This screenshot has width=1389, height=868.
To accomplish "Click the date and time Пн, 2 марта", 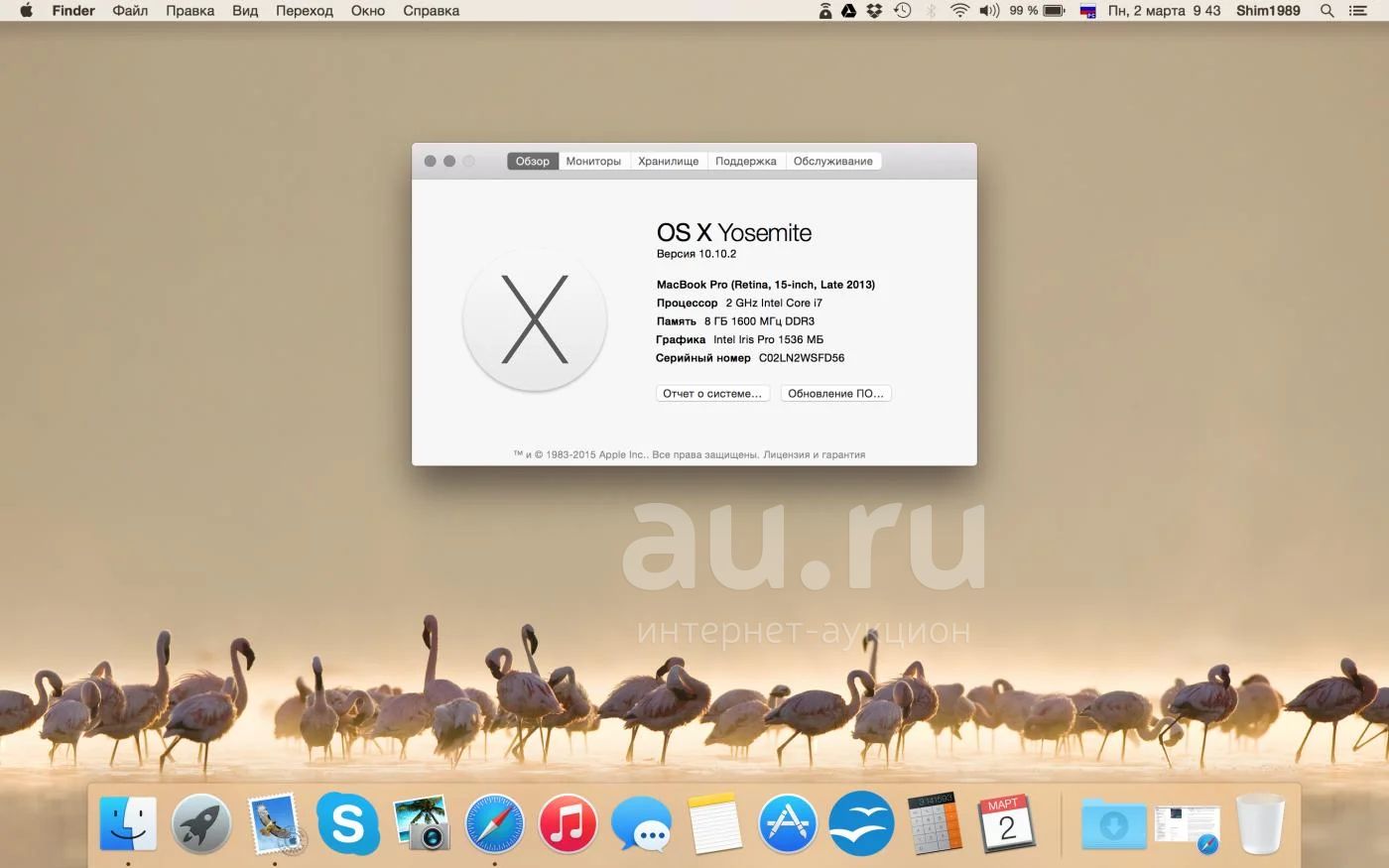I will (1164, 11).
